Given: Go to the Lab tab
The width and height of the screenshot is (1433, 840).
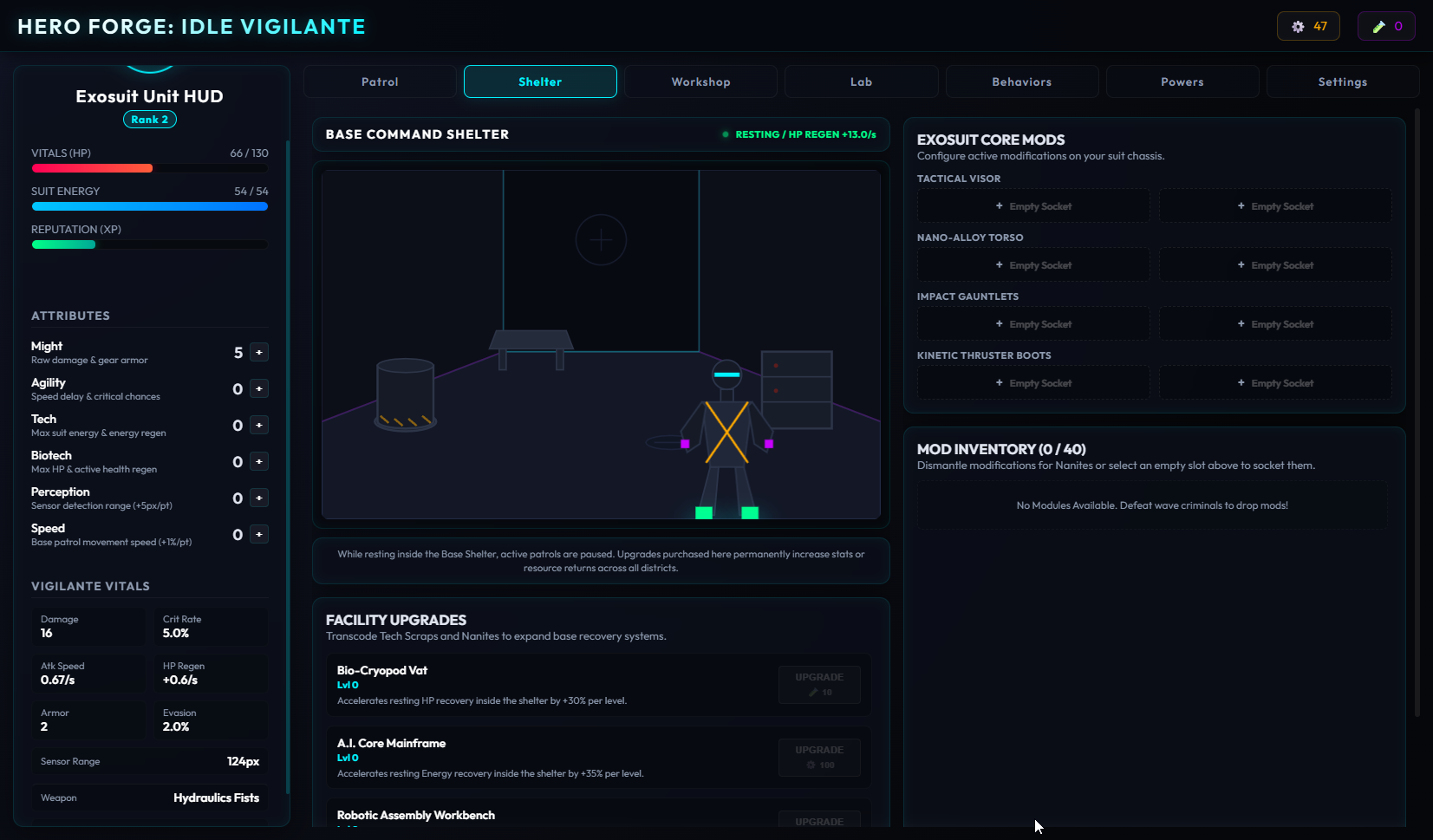Looking at the screenshot, I should [861, 81].
